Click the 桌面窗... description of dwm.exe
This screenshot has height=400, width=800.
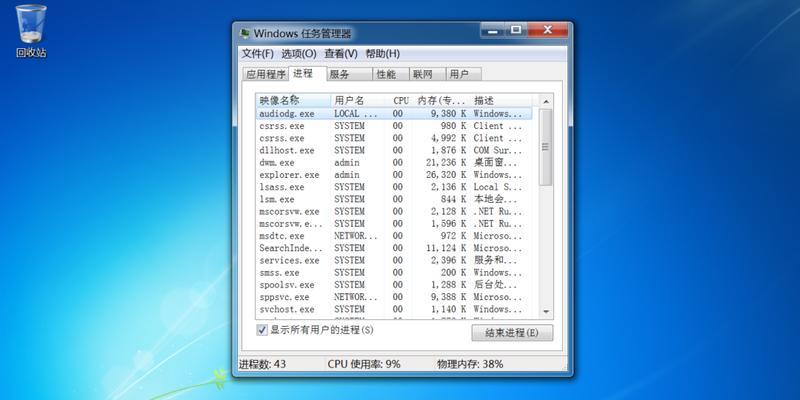coord(495,162)
